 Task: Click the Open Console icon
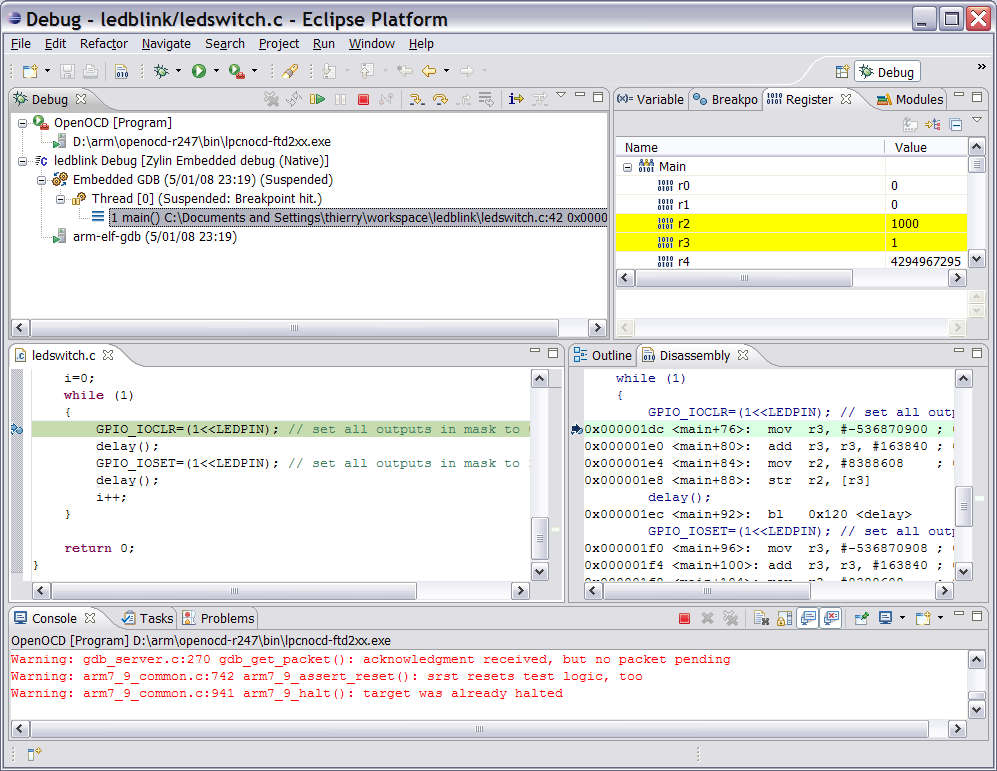(x=923, y=618)
